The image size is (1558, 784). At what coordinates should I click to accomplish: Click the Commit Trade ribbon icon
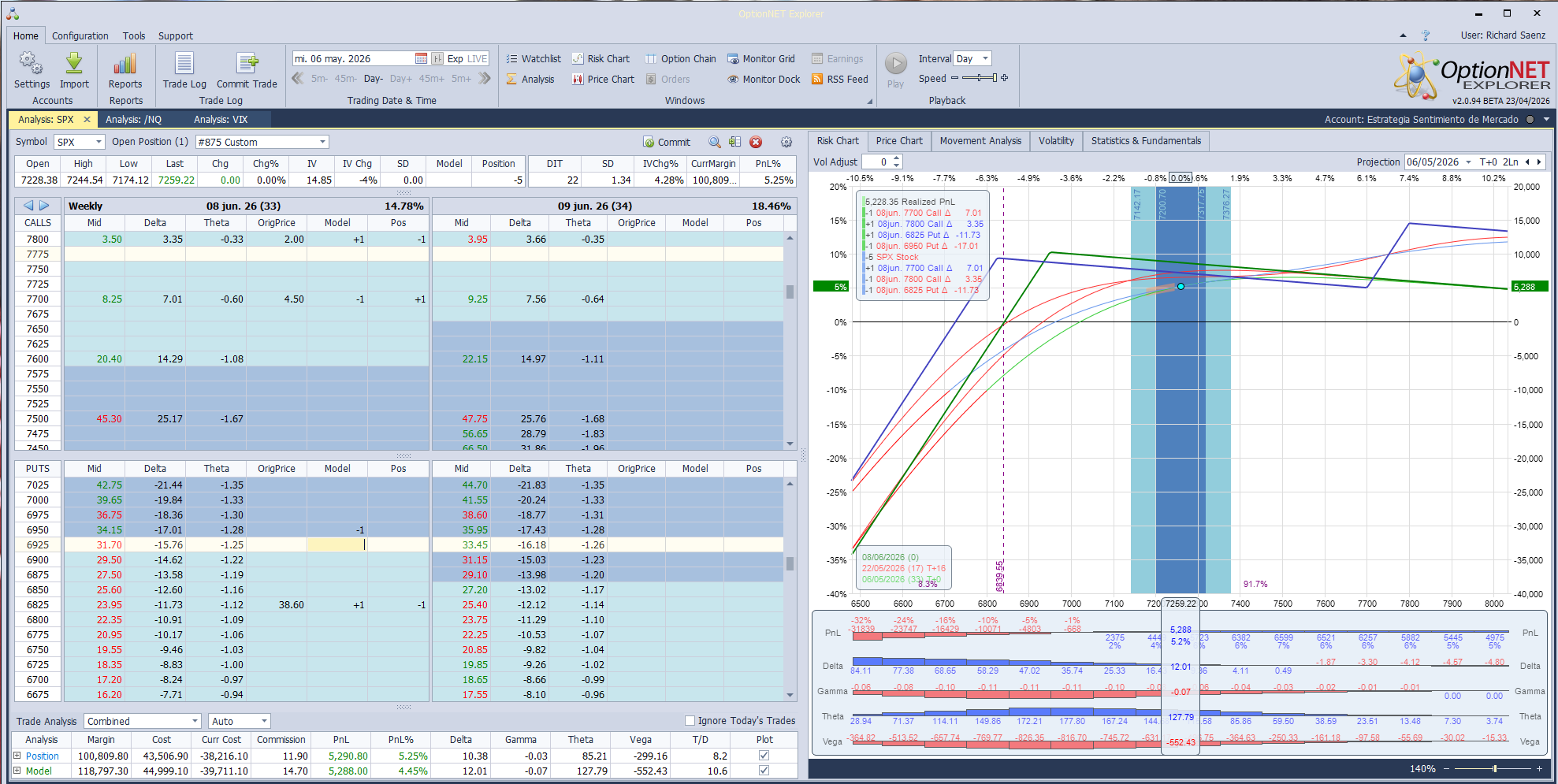(247, 70)
